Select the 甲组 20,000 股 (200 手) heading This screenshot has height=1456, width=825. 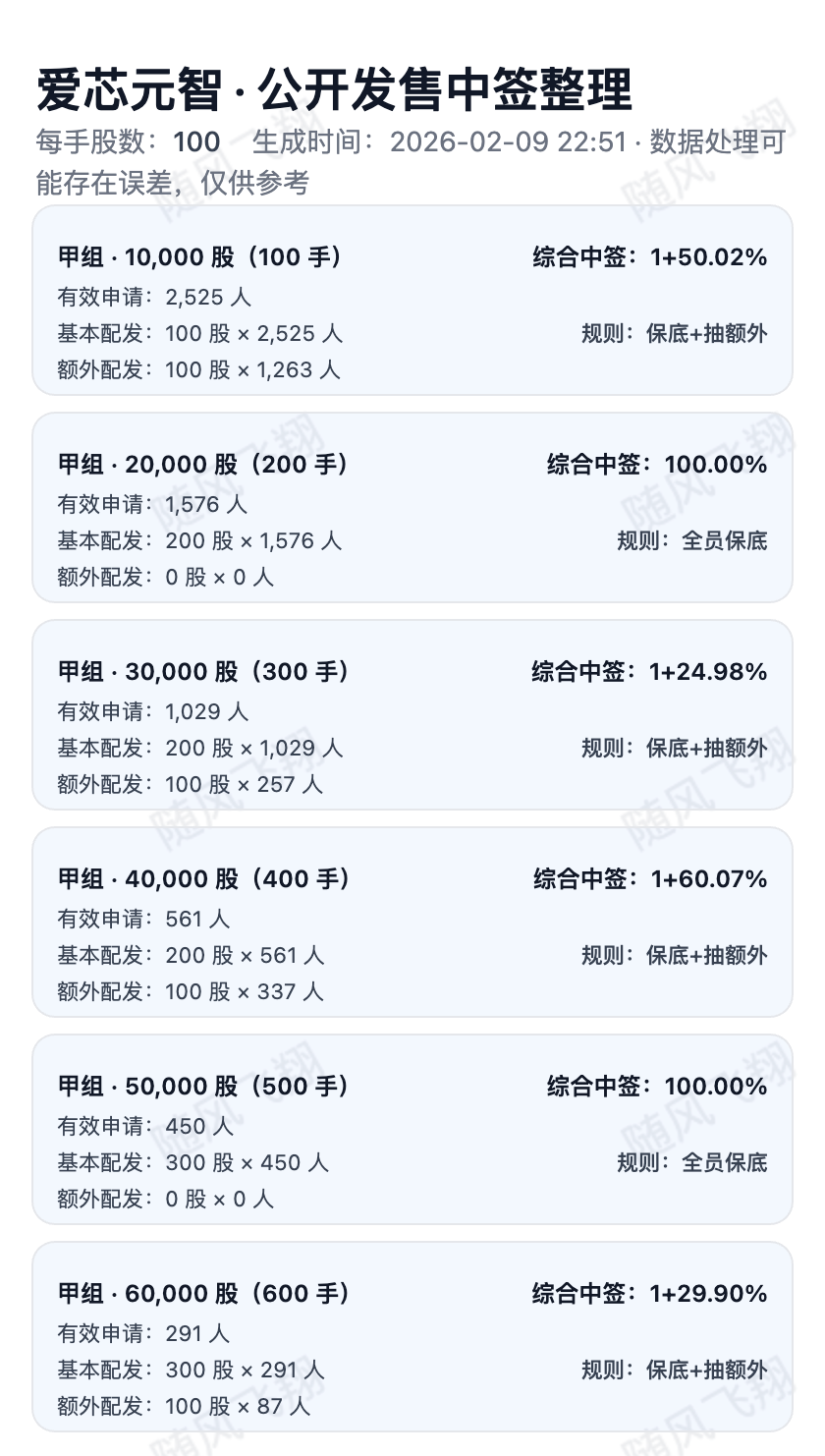203,465
